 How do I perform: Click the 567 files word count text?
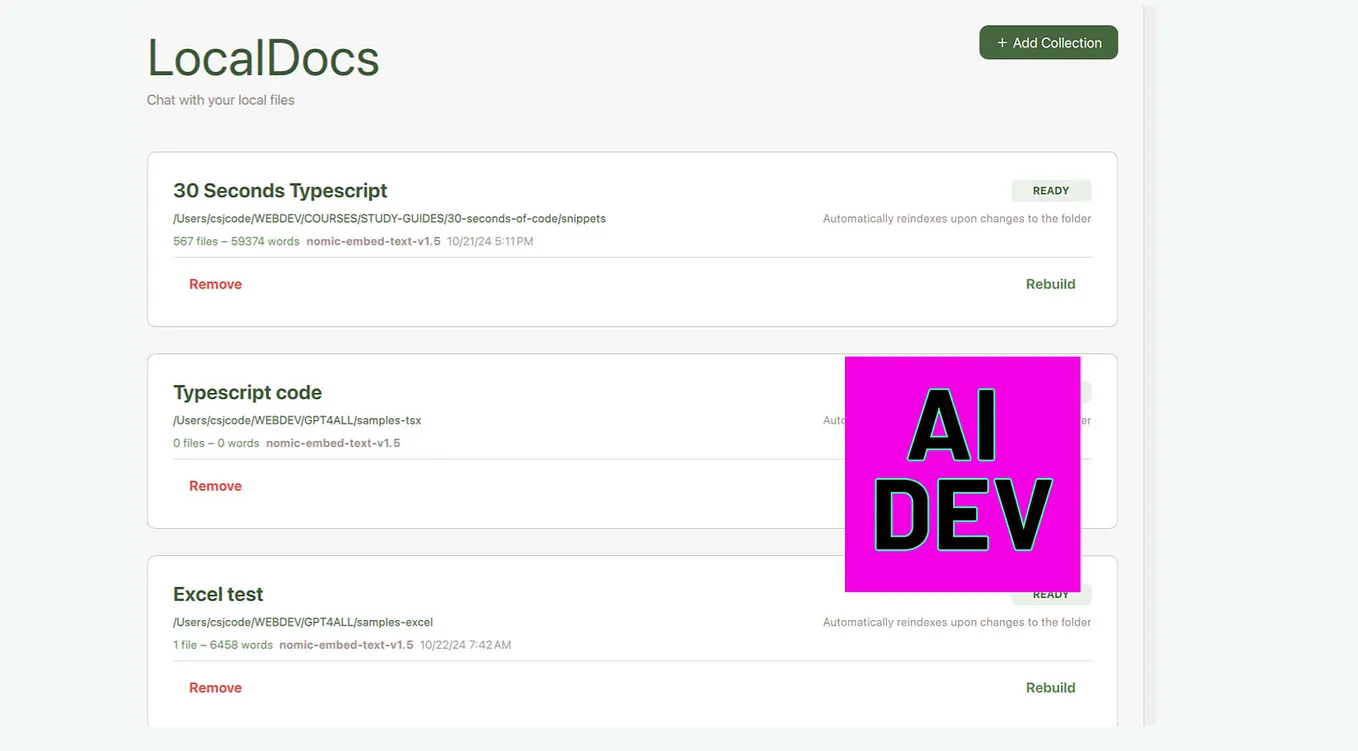236,241
